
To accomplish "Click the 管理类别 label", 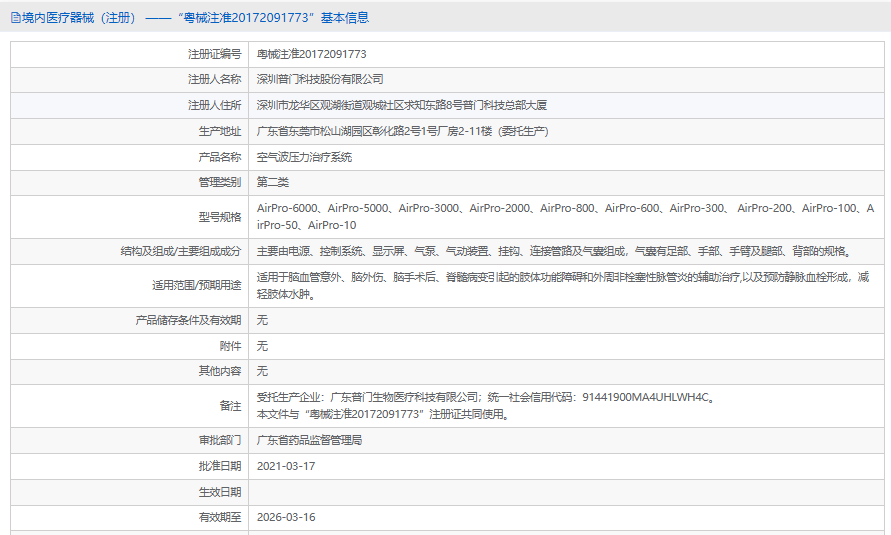I will pos(220,182).
